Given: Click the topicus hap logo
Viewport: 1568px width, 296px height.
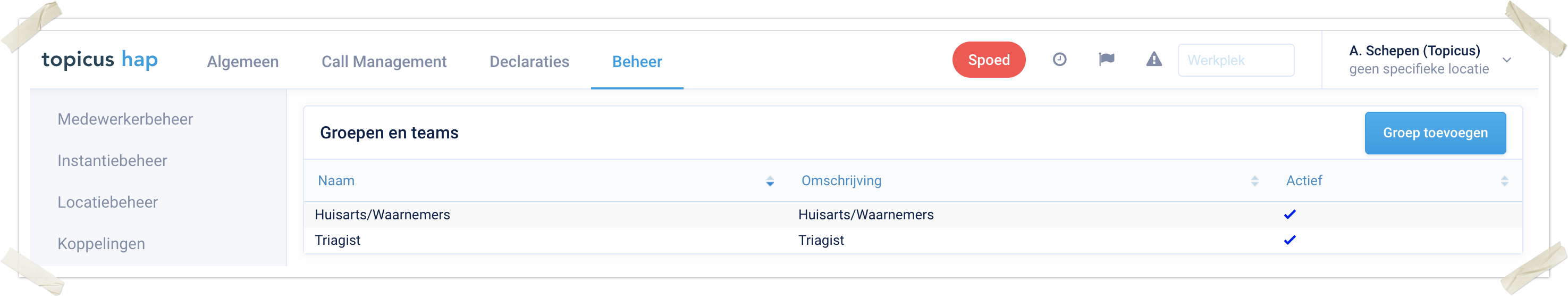Looking at the screenshot, I should click(100, 60).
